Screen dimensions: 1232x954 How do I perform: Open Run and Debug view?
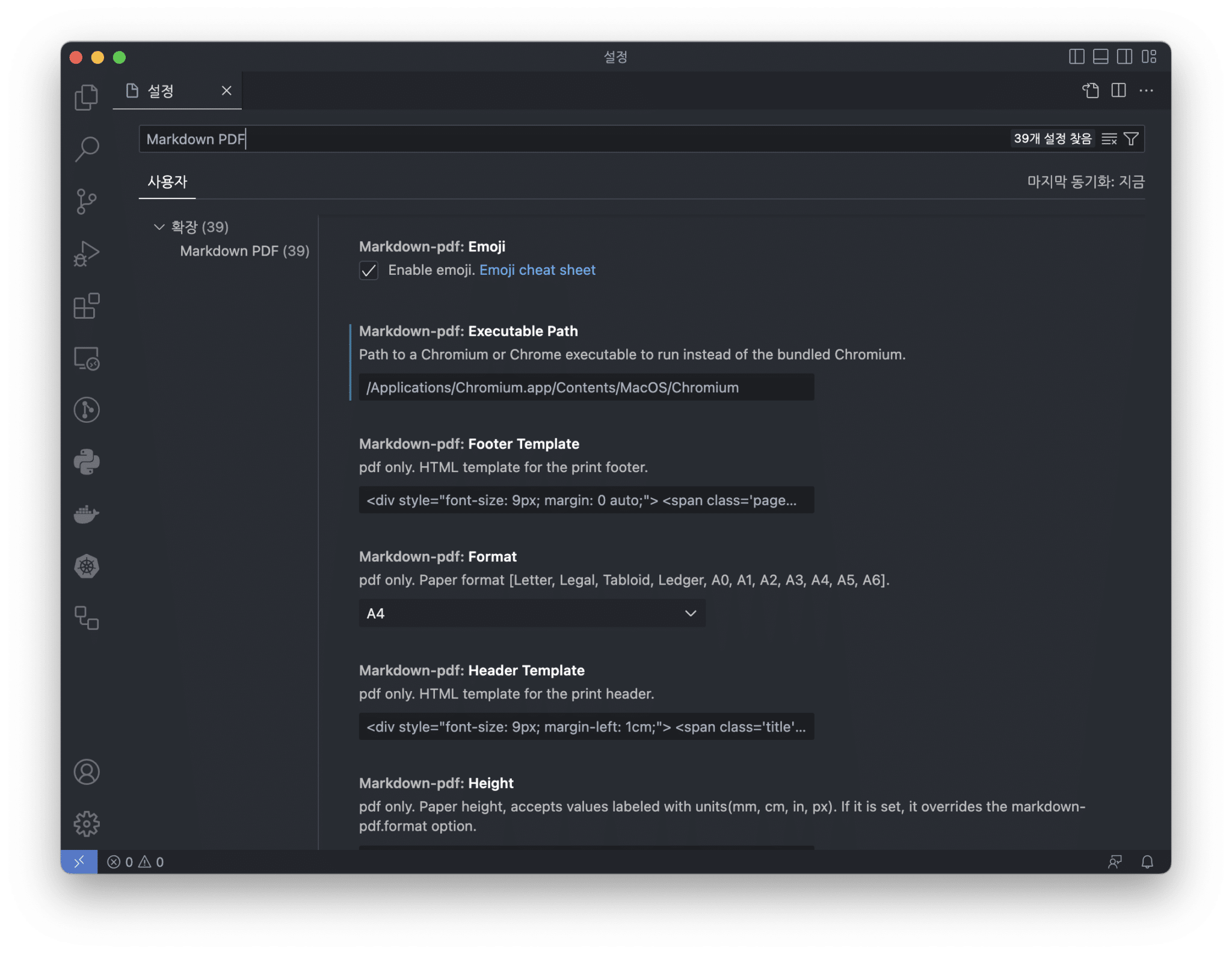(x=87, y=253)
